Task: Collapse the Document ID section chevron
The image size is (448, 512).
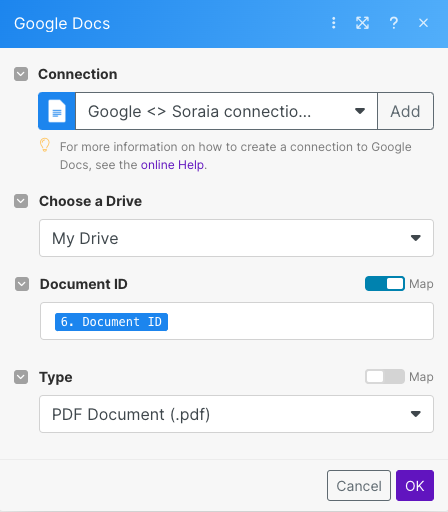Action: (x=22, y=284)
